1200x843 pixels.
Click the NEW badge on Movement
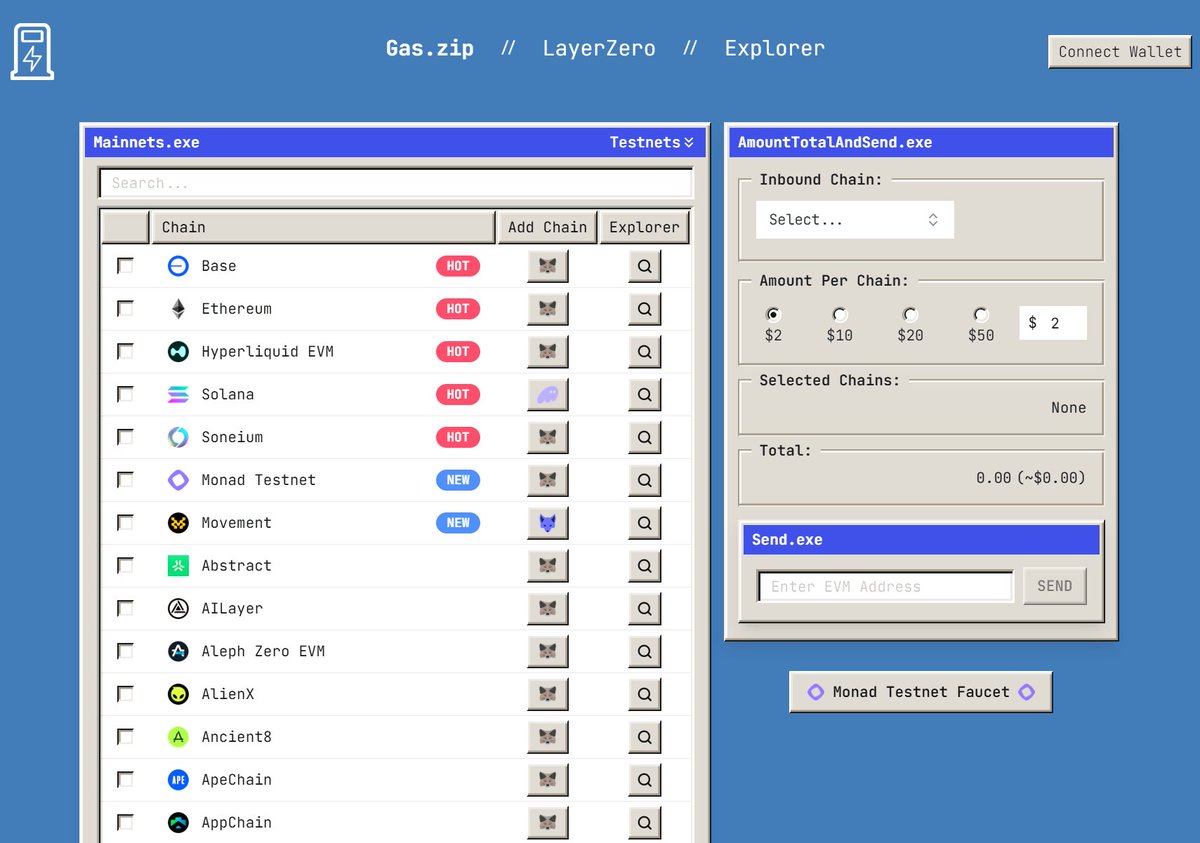tap(458, 523)
